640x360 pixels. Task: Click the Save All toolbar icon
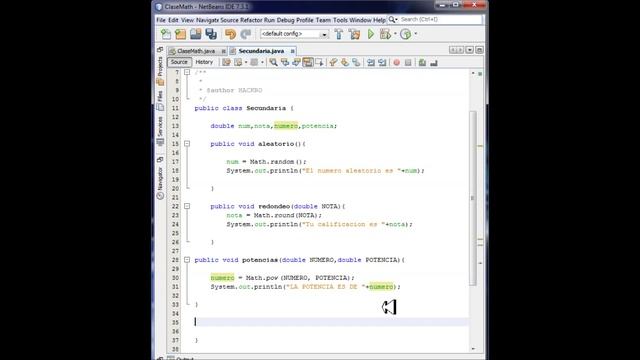(x=211, y=34)
